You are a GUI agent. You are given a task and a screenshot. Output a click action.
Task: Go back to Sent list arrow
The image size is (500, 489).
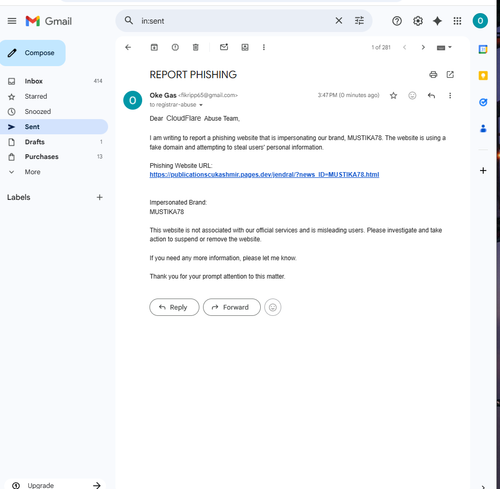pyautogui.click(x=128, y=47)
